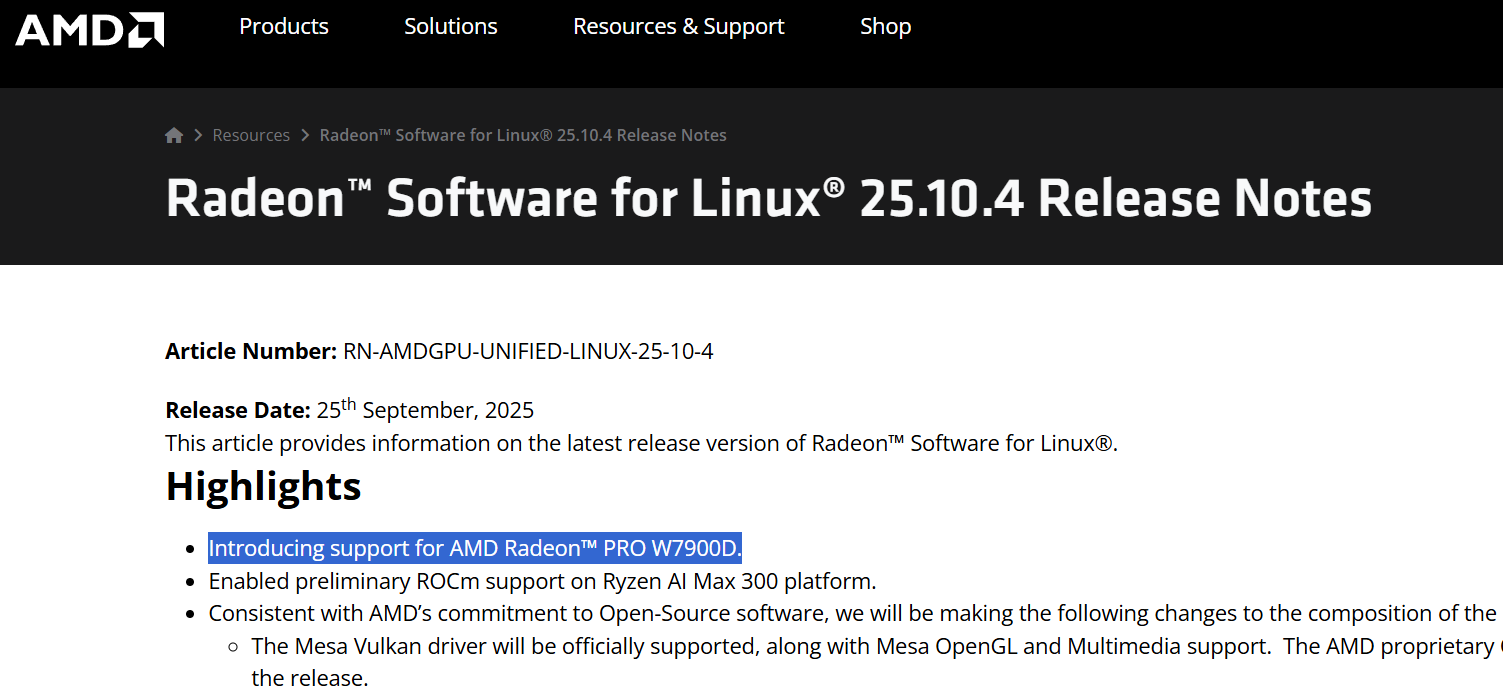Open the Shop menu

(885, 27)
